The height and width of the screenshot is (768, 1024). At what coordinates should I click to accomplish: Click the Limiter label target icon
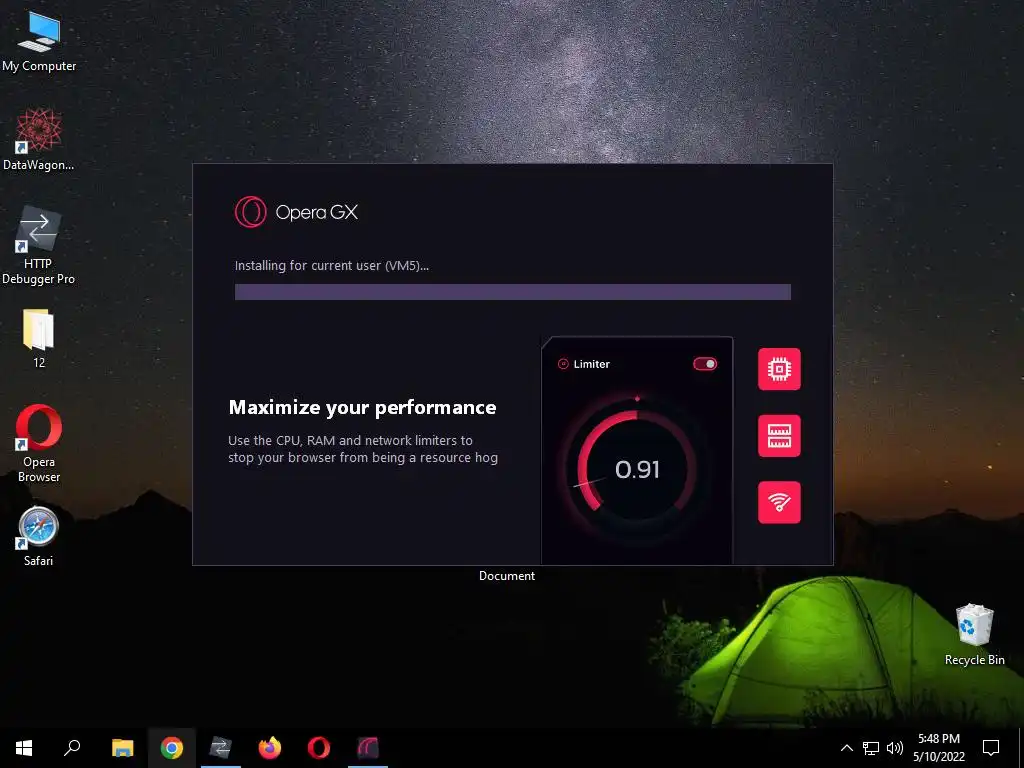tap(563, 364)
